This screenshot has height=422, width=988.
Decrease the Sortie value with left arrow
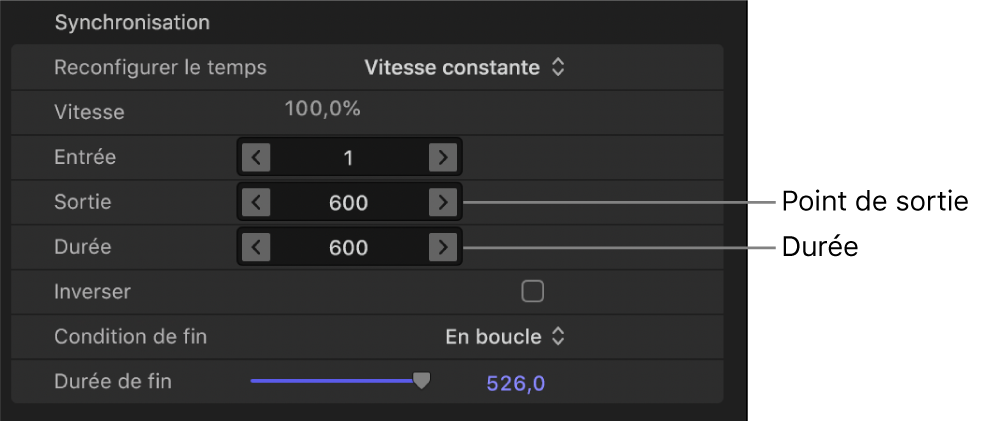click(x=256, y=202)
